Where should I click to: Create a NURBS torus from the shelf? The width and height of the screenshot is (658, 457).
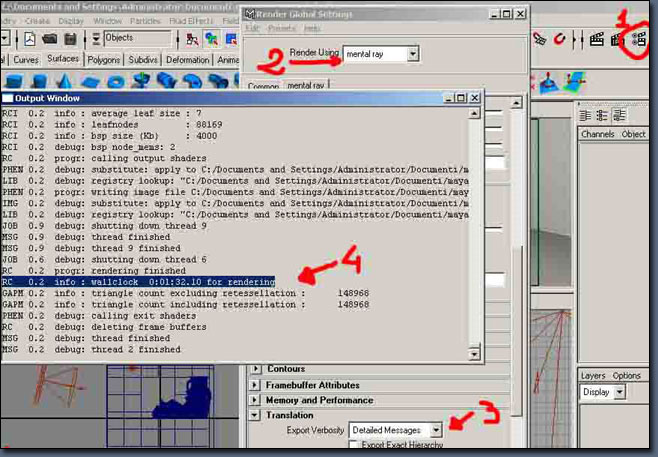[116, 81]
